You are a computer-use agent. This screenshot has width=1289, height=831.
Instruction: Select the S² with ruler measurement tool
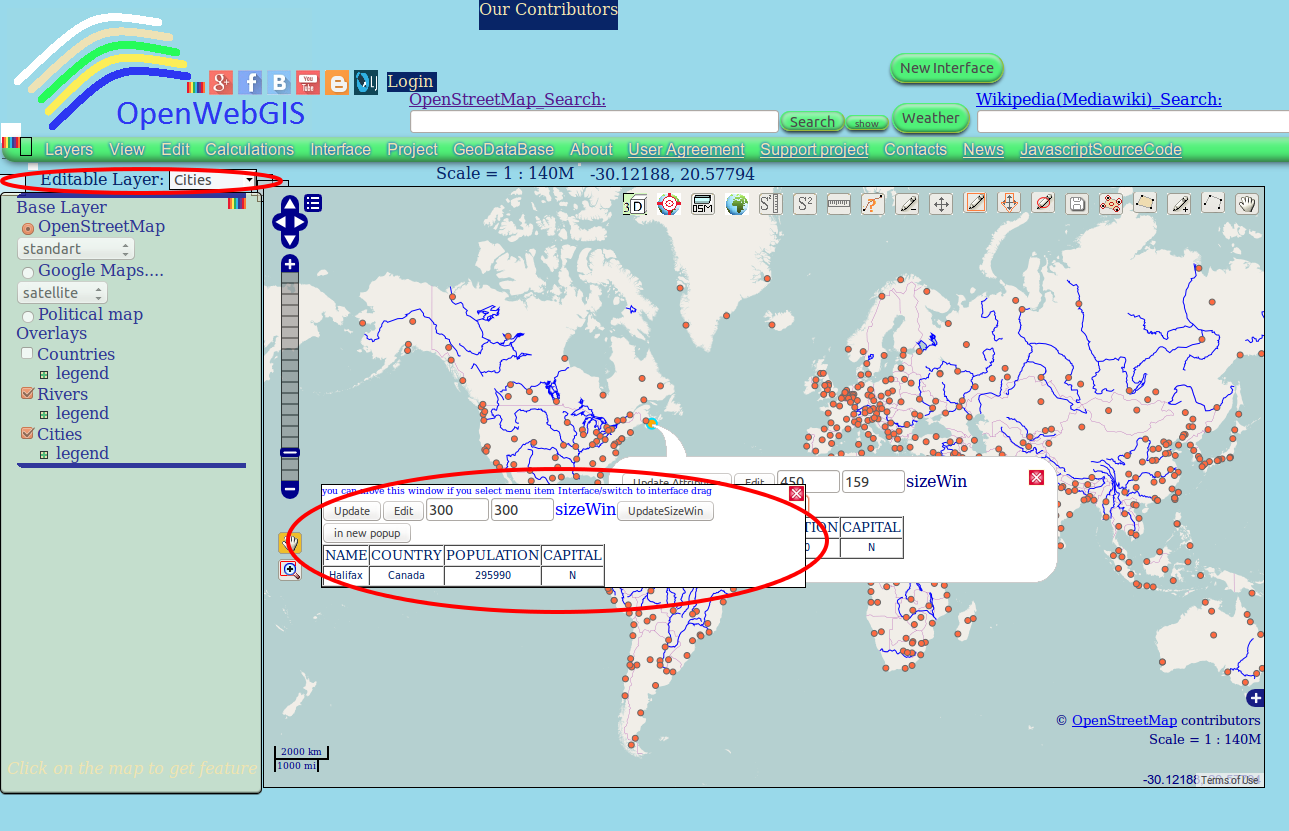tap(770, 204)
